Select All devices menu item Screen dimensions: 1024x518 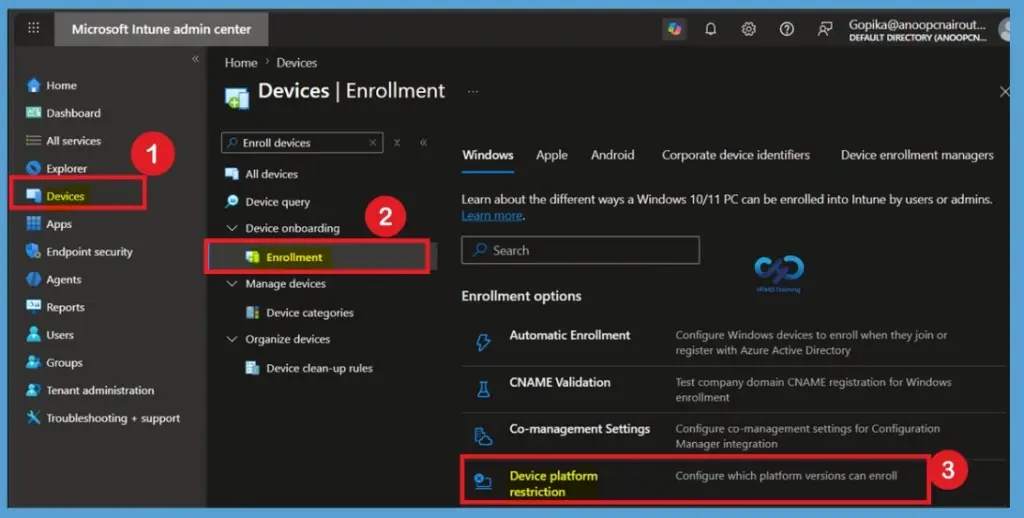point(272,174)
